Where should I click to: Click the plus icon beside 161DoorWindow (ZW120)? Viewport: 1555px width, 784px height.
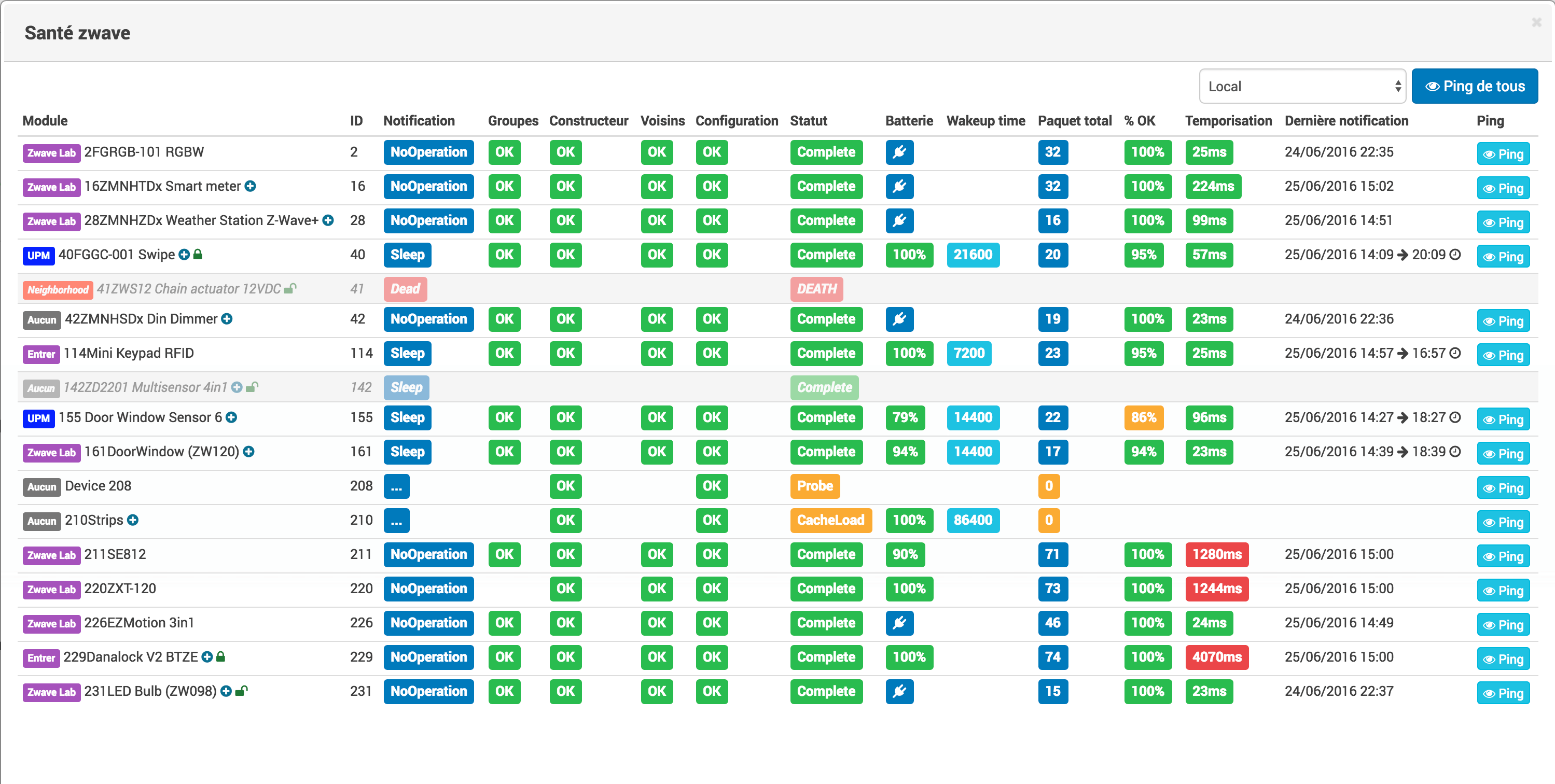[x=248, y=452]
